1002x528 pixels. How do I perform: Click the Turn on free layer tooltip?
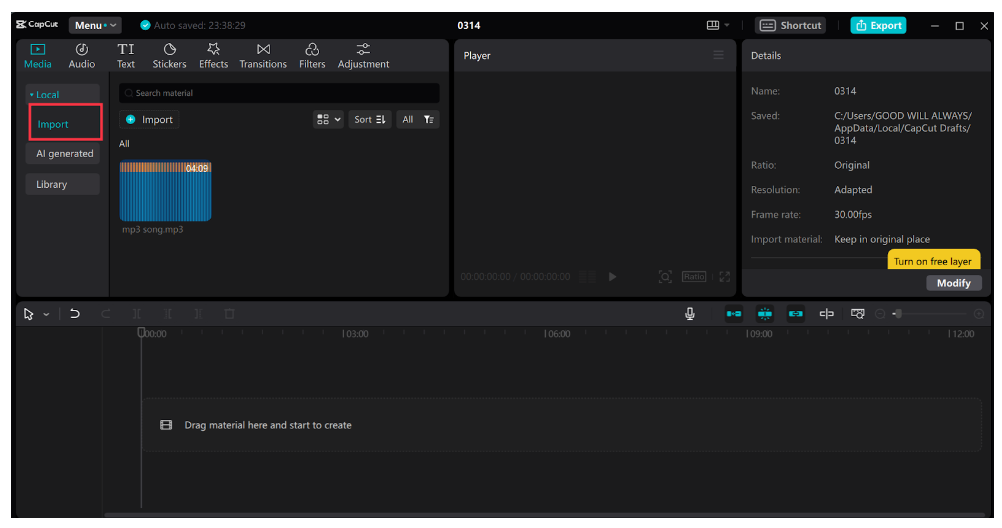tap(933, 261)
